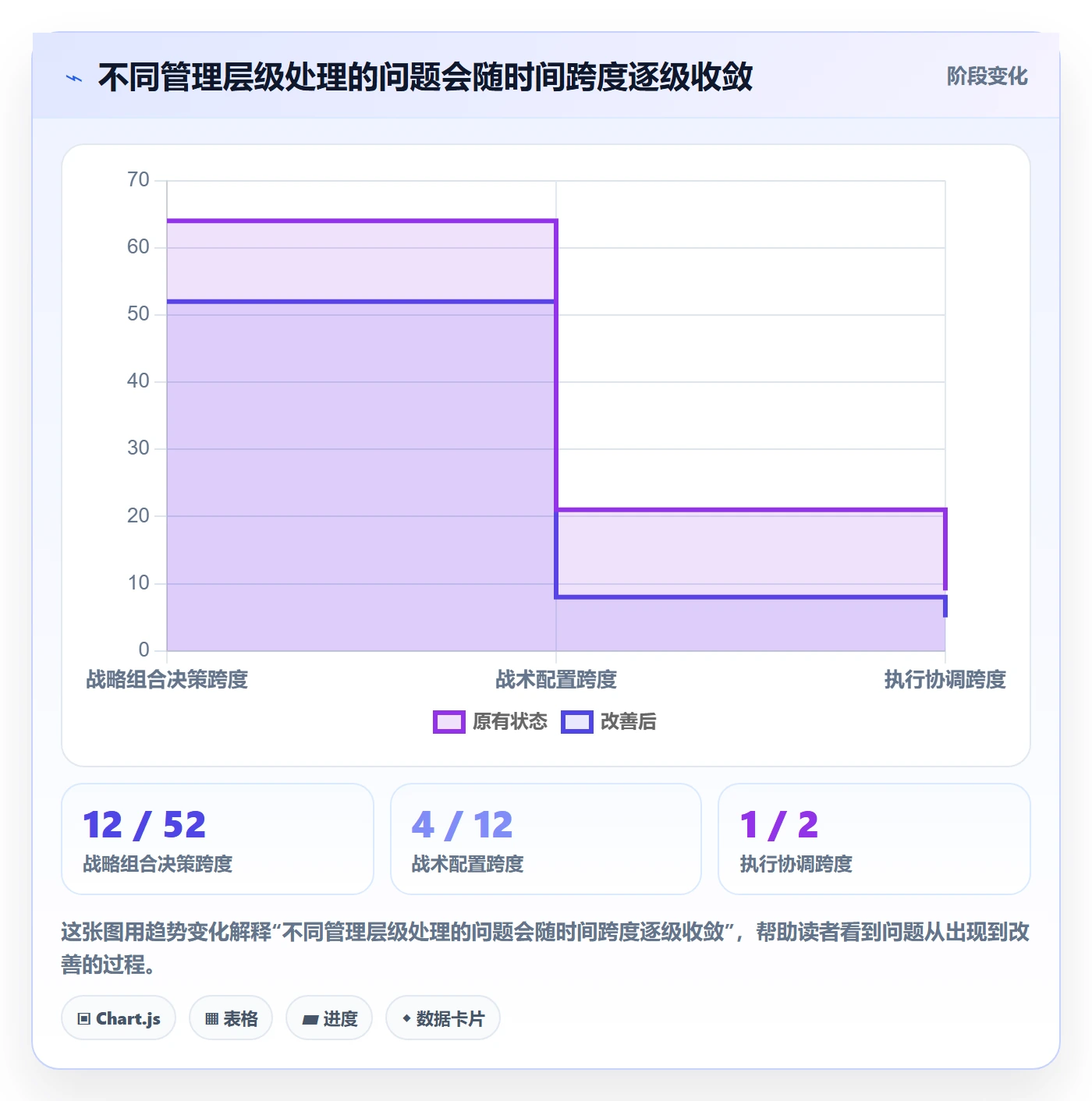The height and width of the screenshot is (1101, 1092).
Task: Click the purple 原有状态 legend swatch
Action: pos(449,722)
